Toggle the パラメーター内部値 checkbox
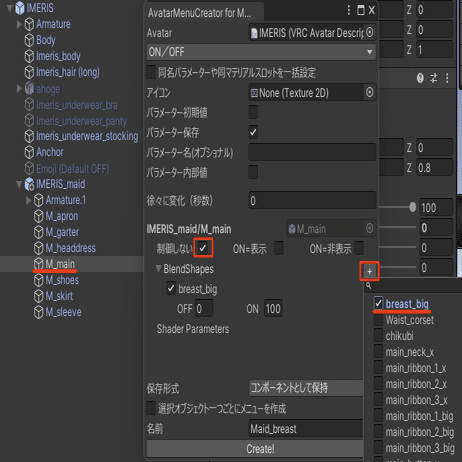Screen dimensions: 462x462 click(253, 172)
